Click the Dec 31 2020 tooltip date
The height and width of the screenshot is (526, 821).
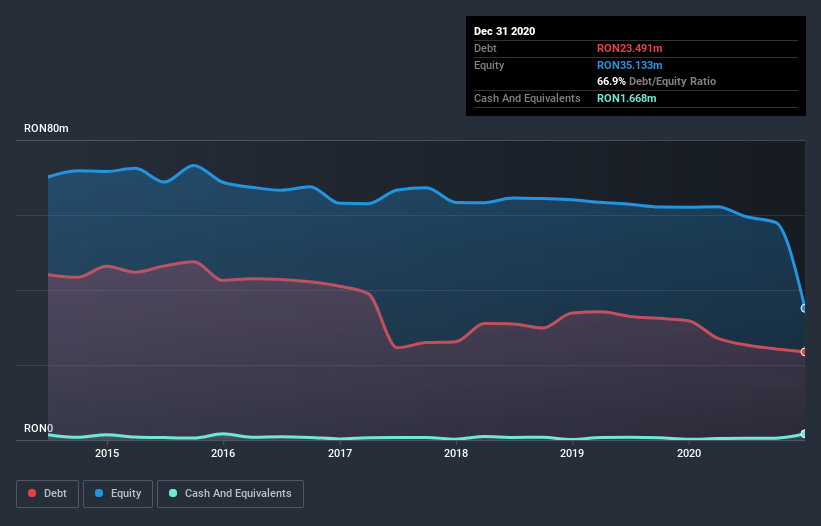(x=504, y=31)
